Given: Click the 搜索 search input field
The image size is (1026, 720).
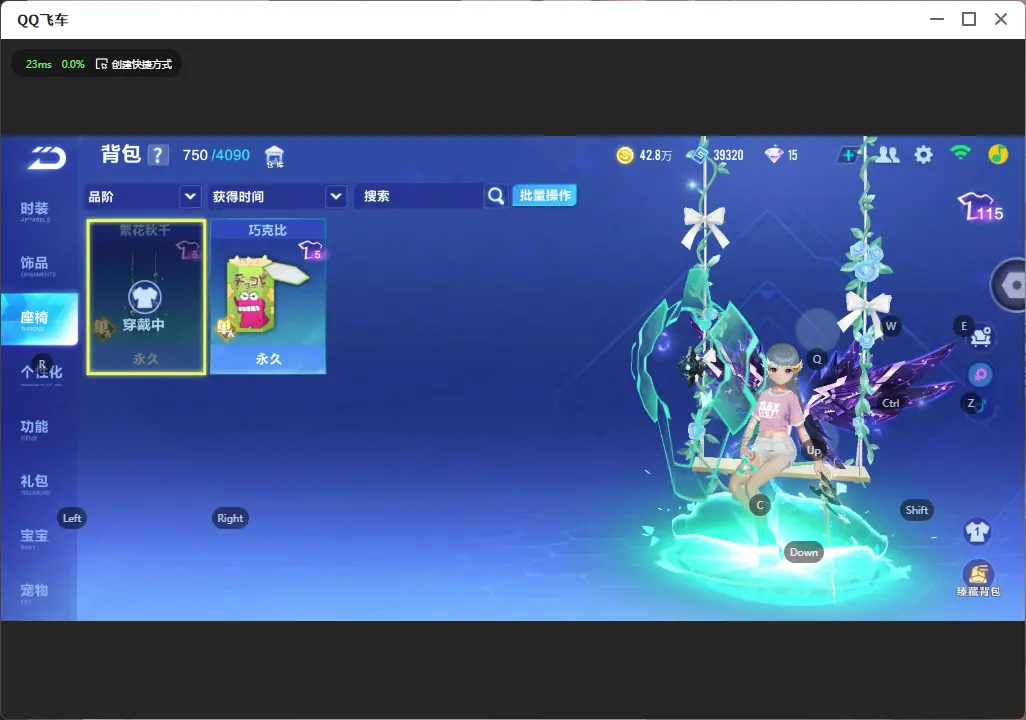Looking at the screenshot, I should [419, 196].
